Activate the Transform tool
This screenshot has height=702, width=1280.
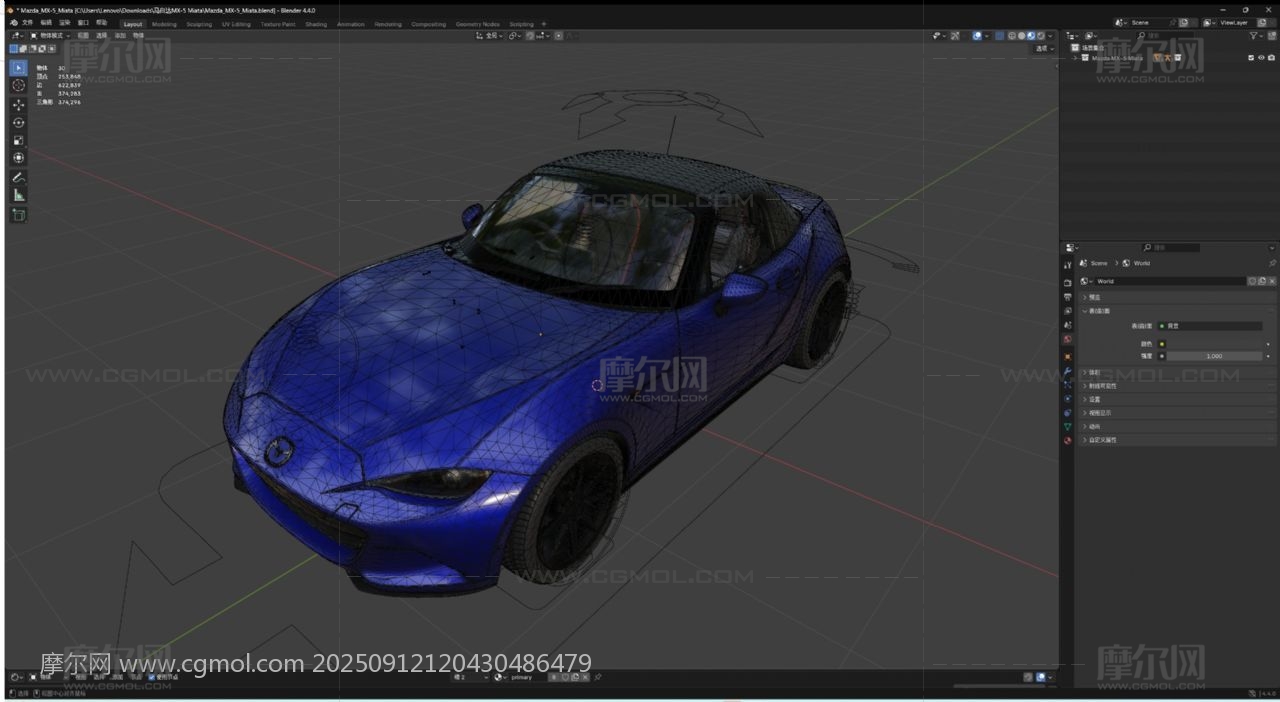click(18, 158)
